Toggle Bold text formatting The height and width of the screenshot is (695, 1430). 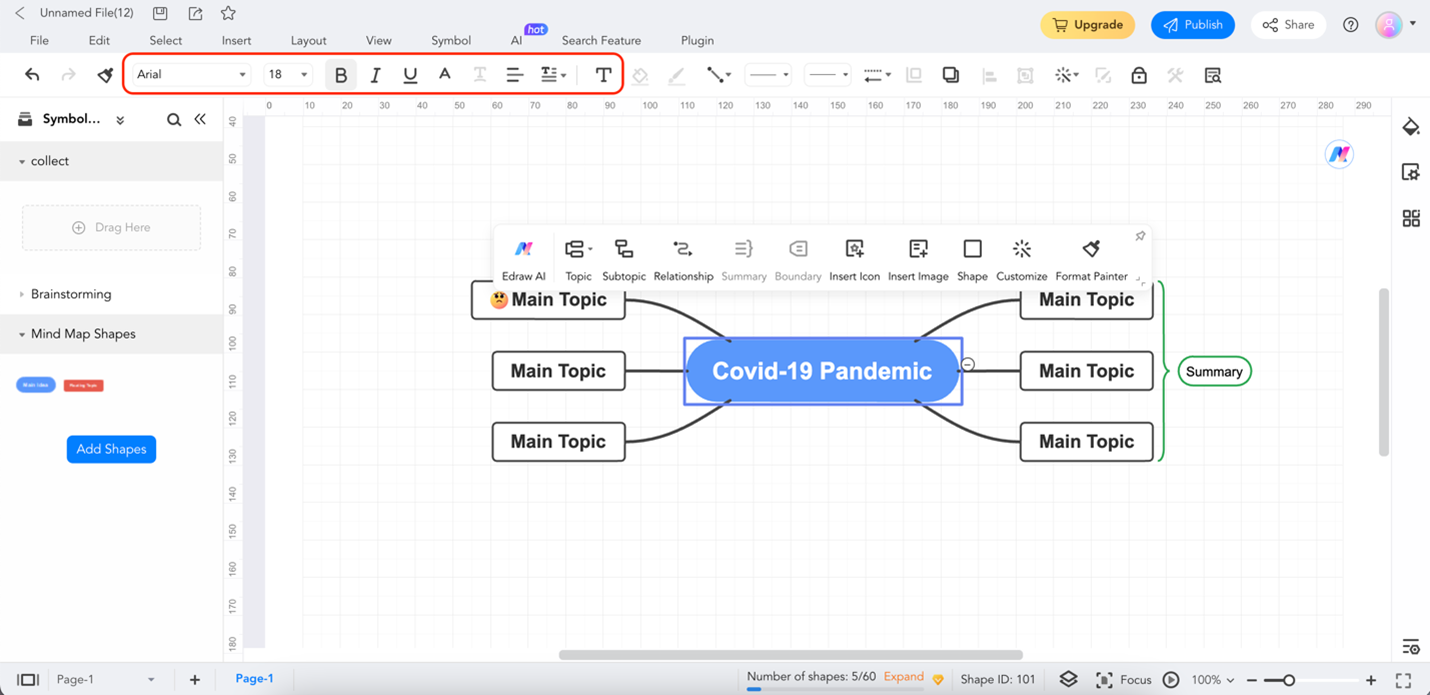pyautogui.click(x=341, y=75)
